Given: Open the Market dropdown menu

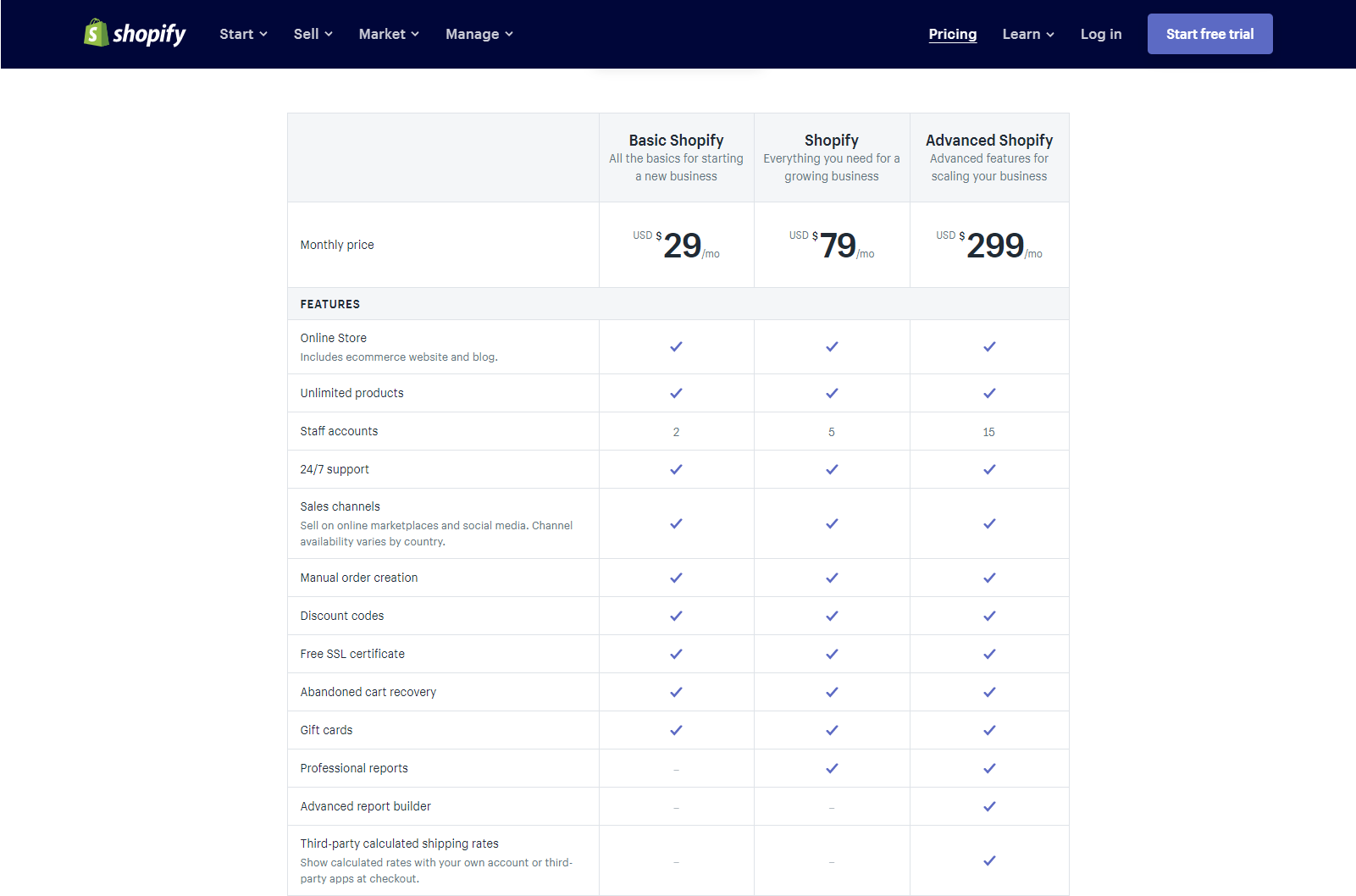Looking at the screenshot, I should click(x=389, y=34).
